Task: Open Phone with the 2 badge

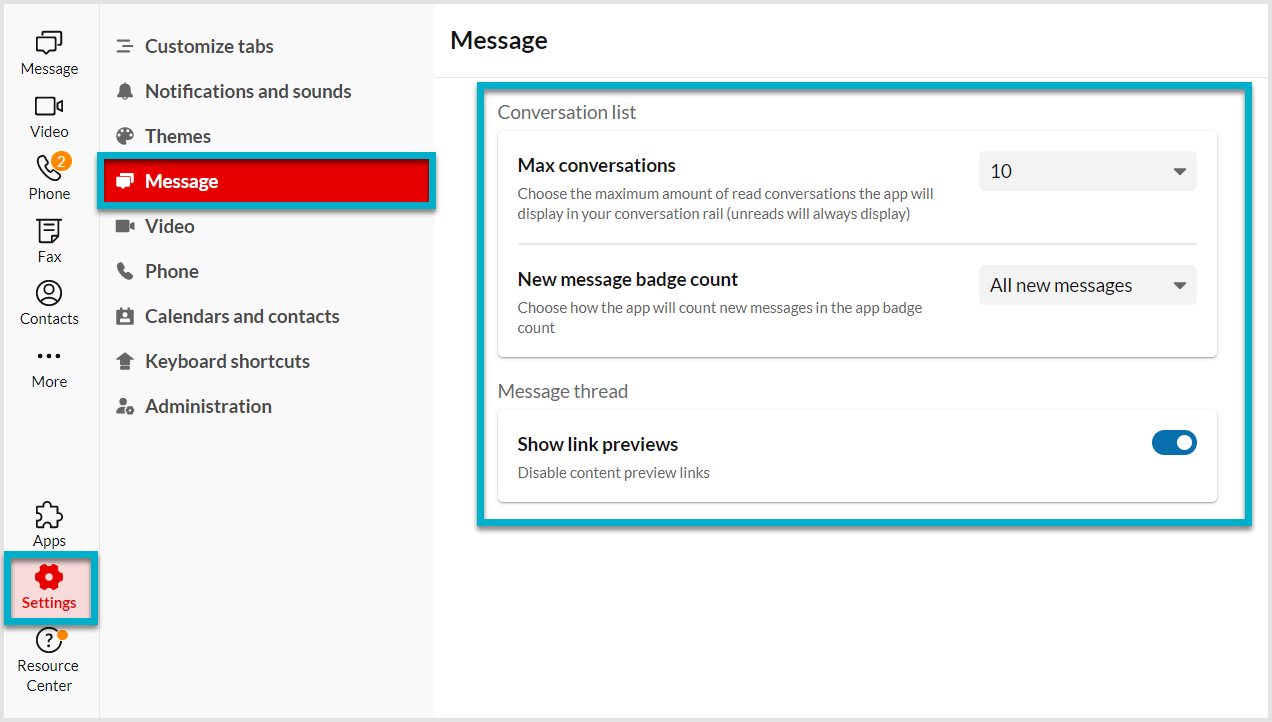Action: (49, 176)
